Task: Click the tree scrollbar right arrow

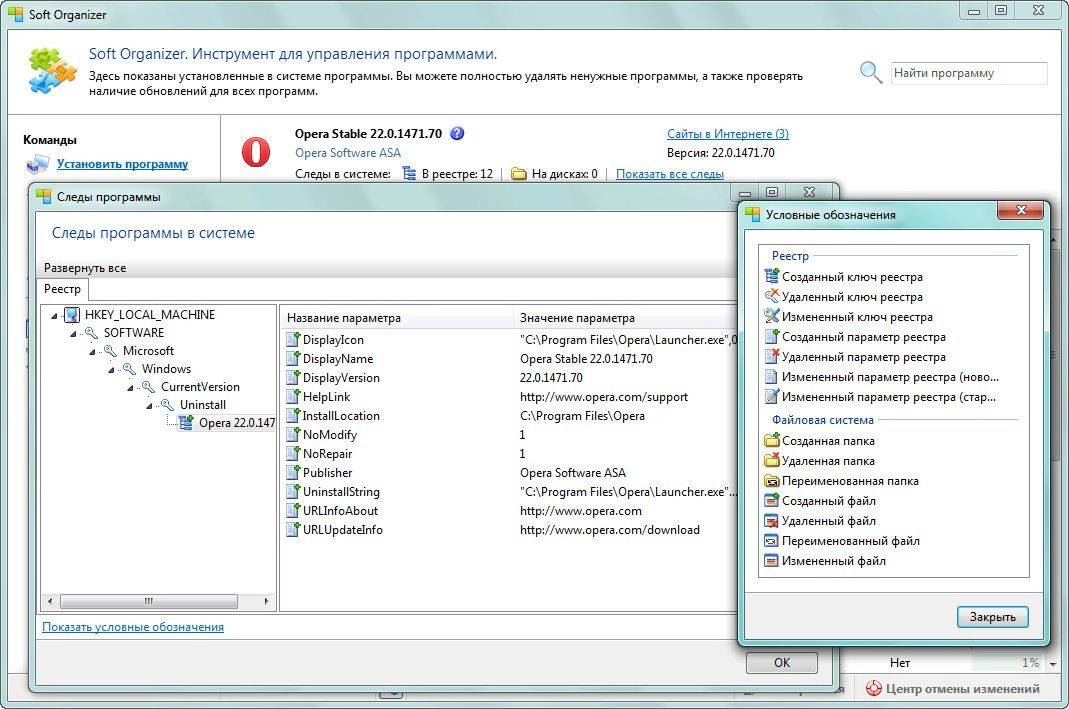Action: (x=266, y=601)
